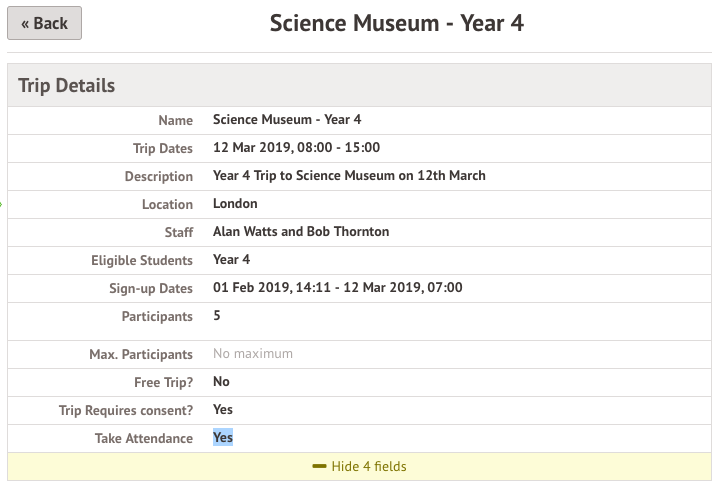Screen dimensions: 713x486
Task: Click the Back button
Action: [44, 23]
